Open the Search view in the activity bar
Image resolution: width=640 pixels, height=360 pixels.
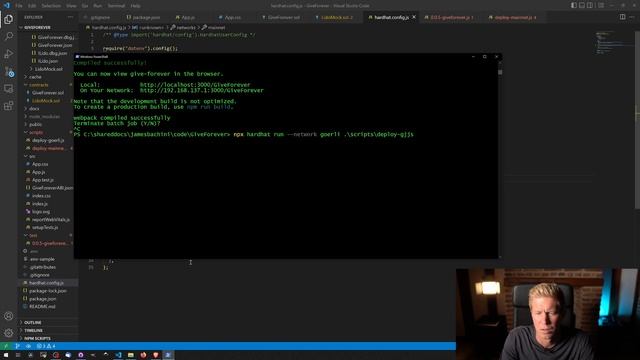click(x=8, y=36)
